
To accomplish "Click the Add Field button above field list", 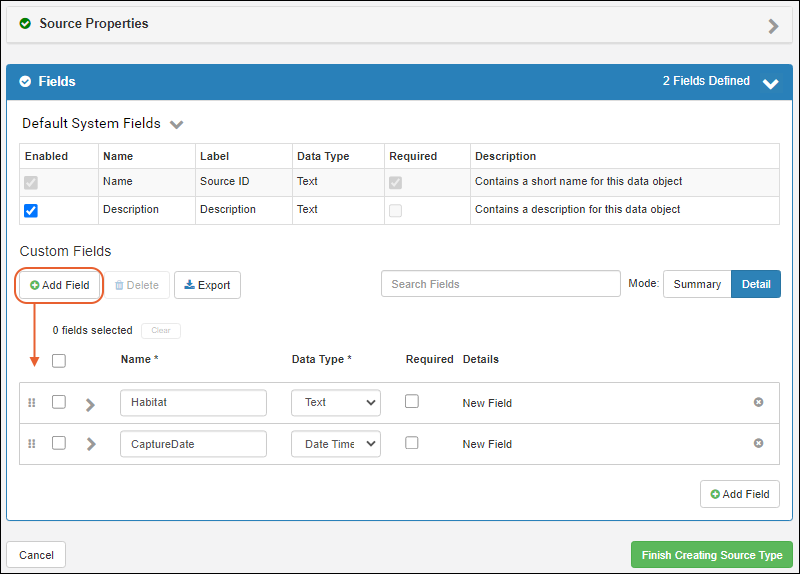I will 60,285.
